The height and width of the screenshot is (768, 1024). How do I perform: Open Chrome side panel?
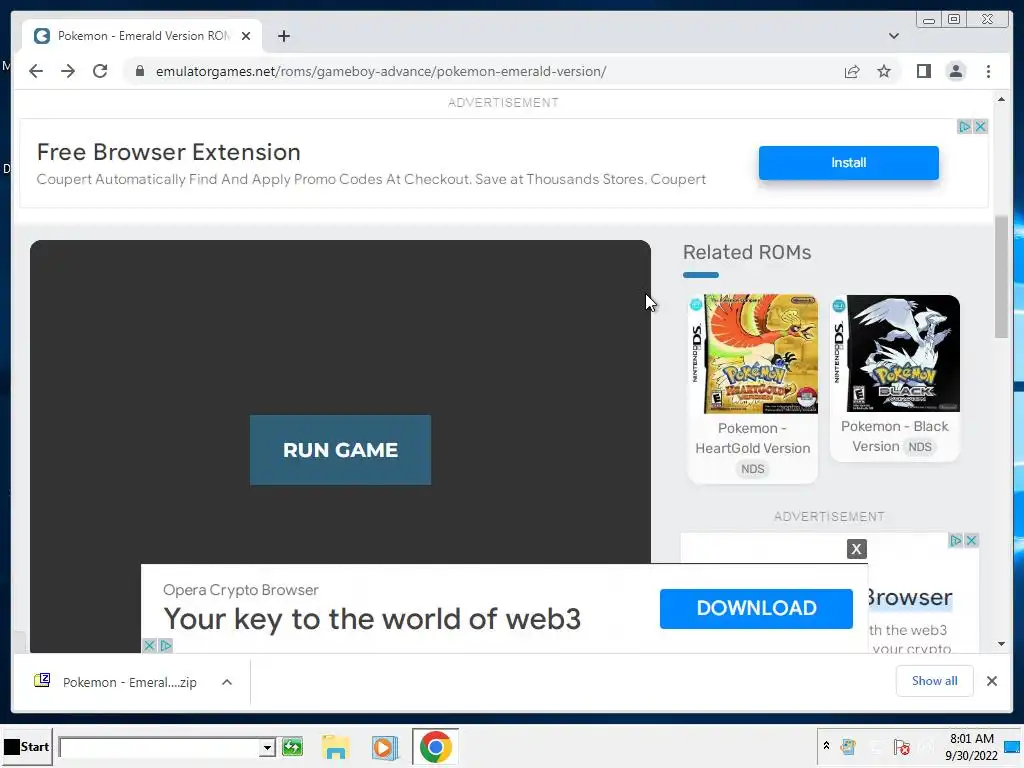click(x=923, y=71)
